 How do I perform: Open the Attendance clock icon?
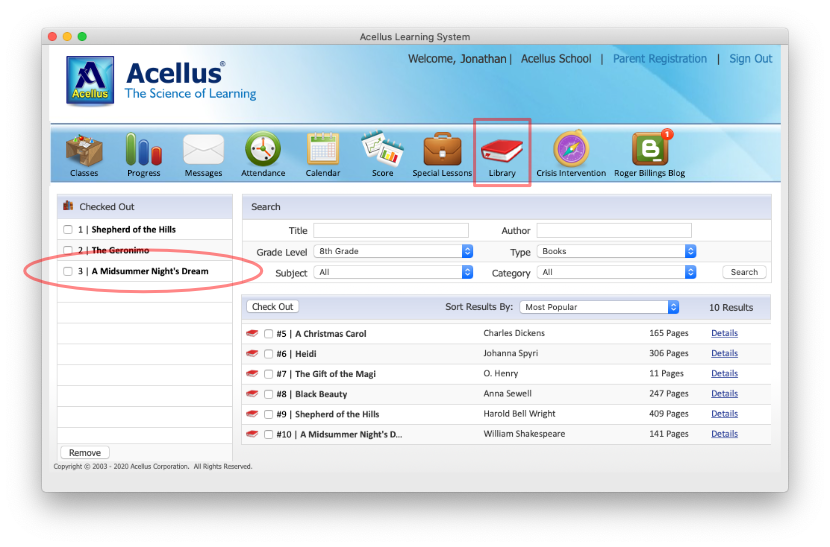point(263,149)
